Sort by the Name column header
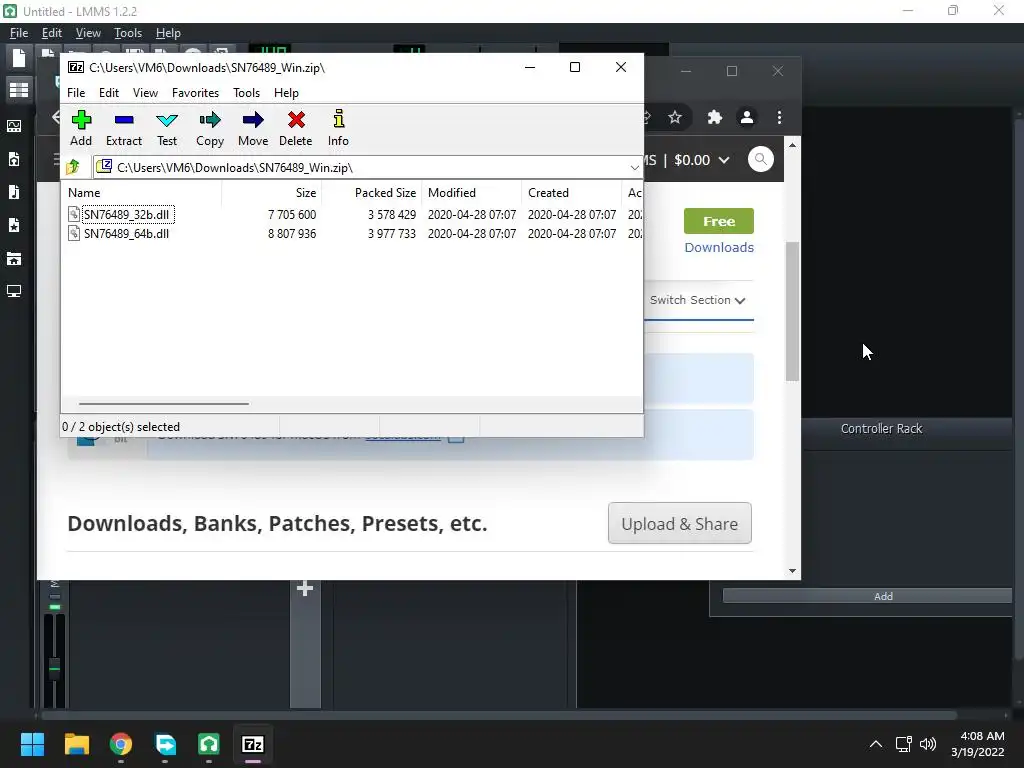The height and width of the screenshot is (768, 1024). click(142, 193)
